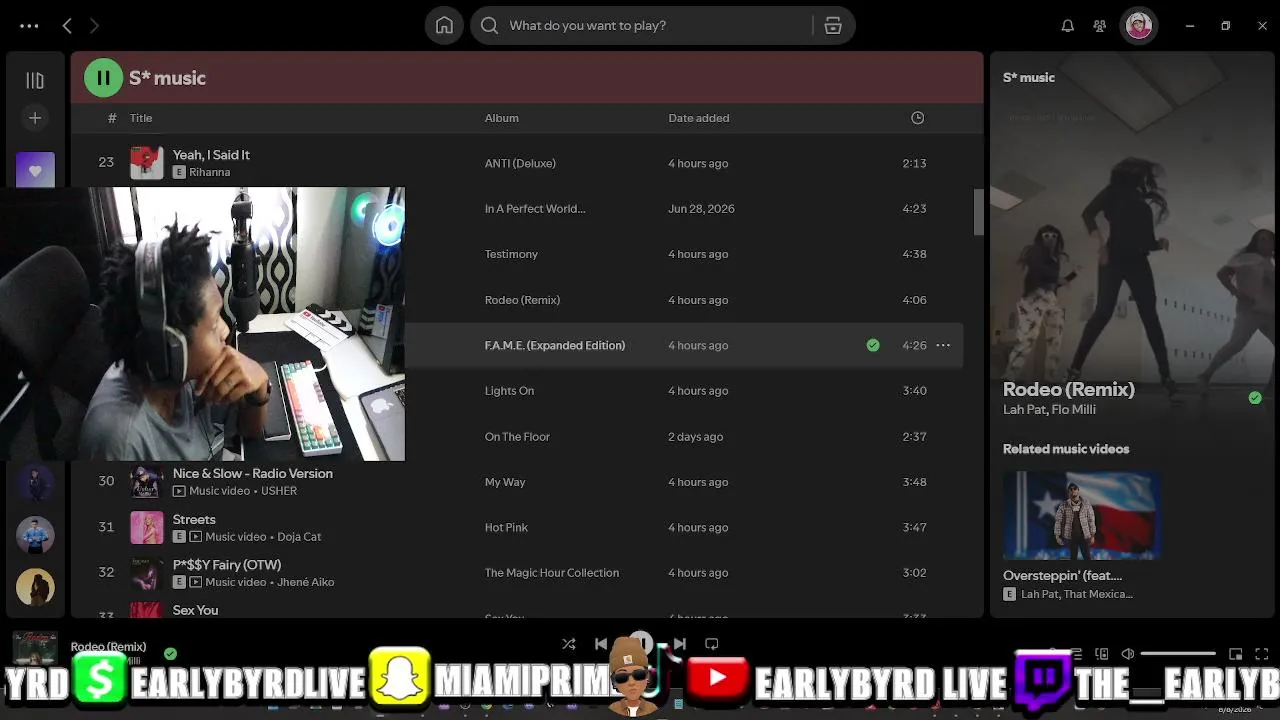Toggle repeat in the player bar
Screen dimensions: 1280x720
tap(712, 645)
